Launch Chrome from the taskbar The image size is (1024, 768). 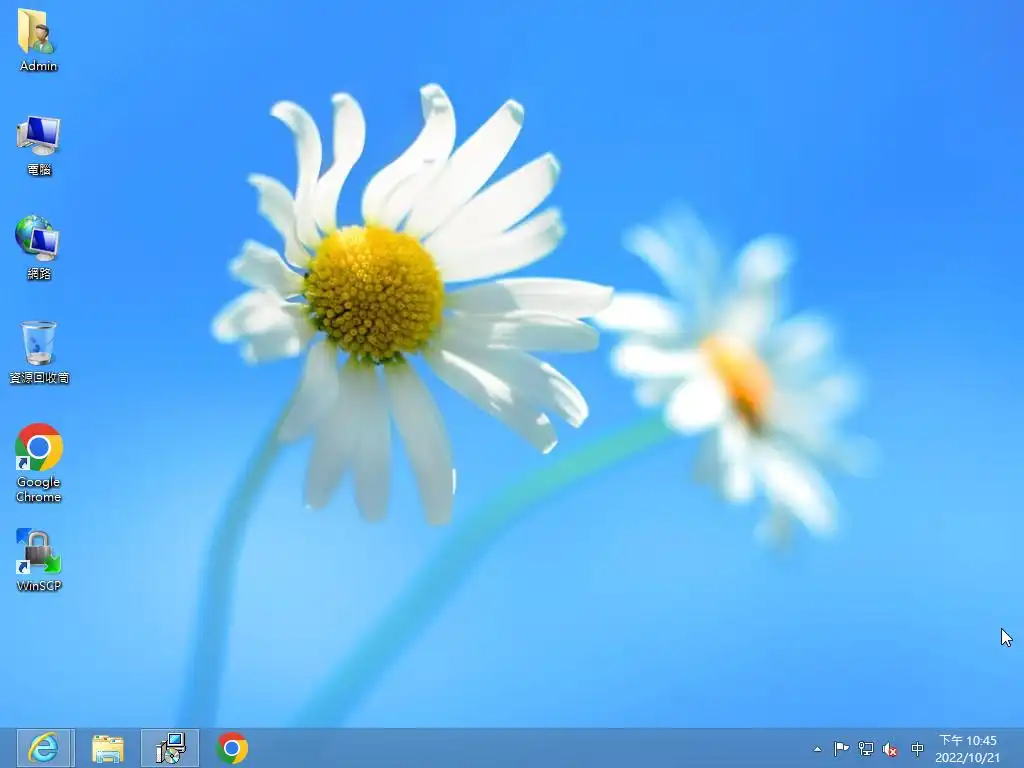coord(232,748)
